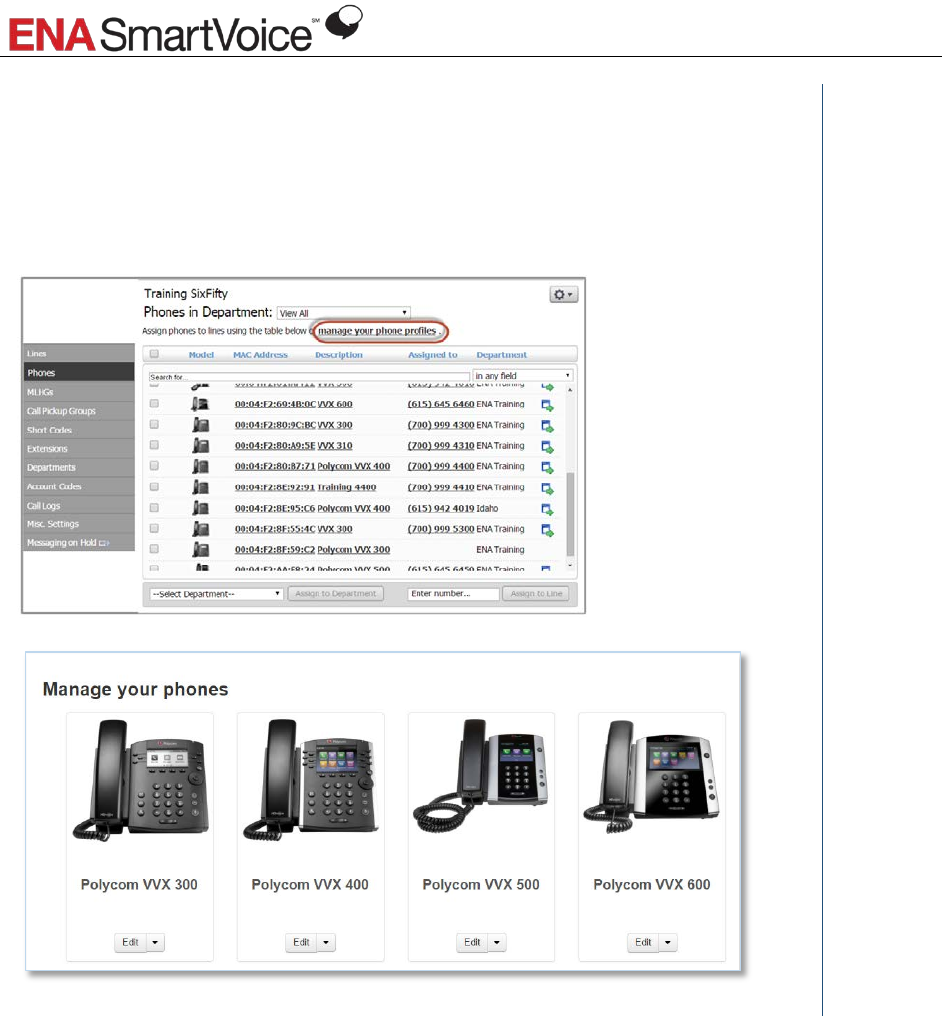
Task: Open the Phones in Department View All dropdown
Action: [x=343, y=313]
